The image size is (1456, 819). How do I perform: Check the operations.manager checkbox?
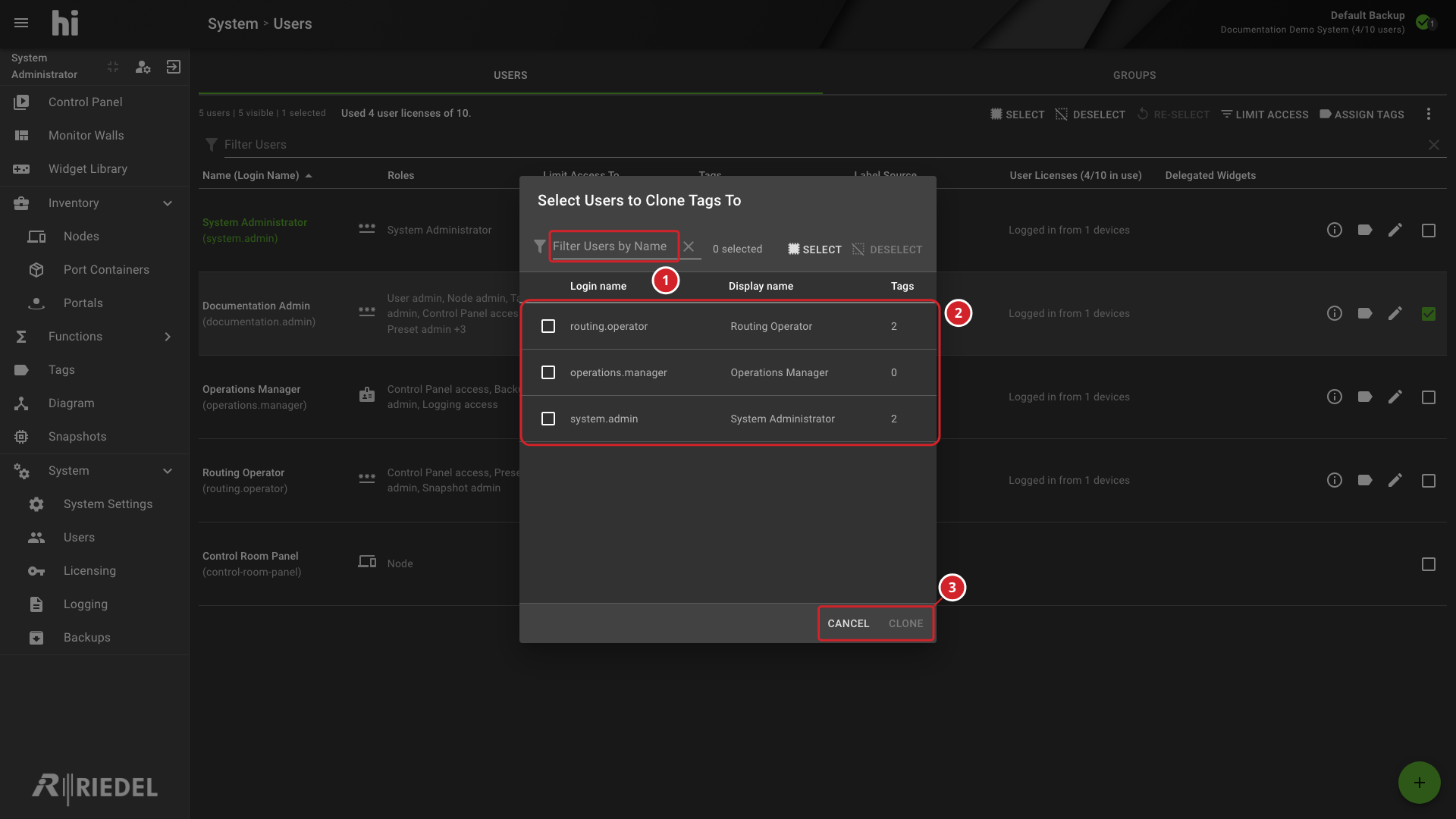[x=548, y=372]
